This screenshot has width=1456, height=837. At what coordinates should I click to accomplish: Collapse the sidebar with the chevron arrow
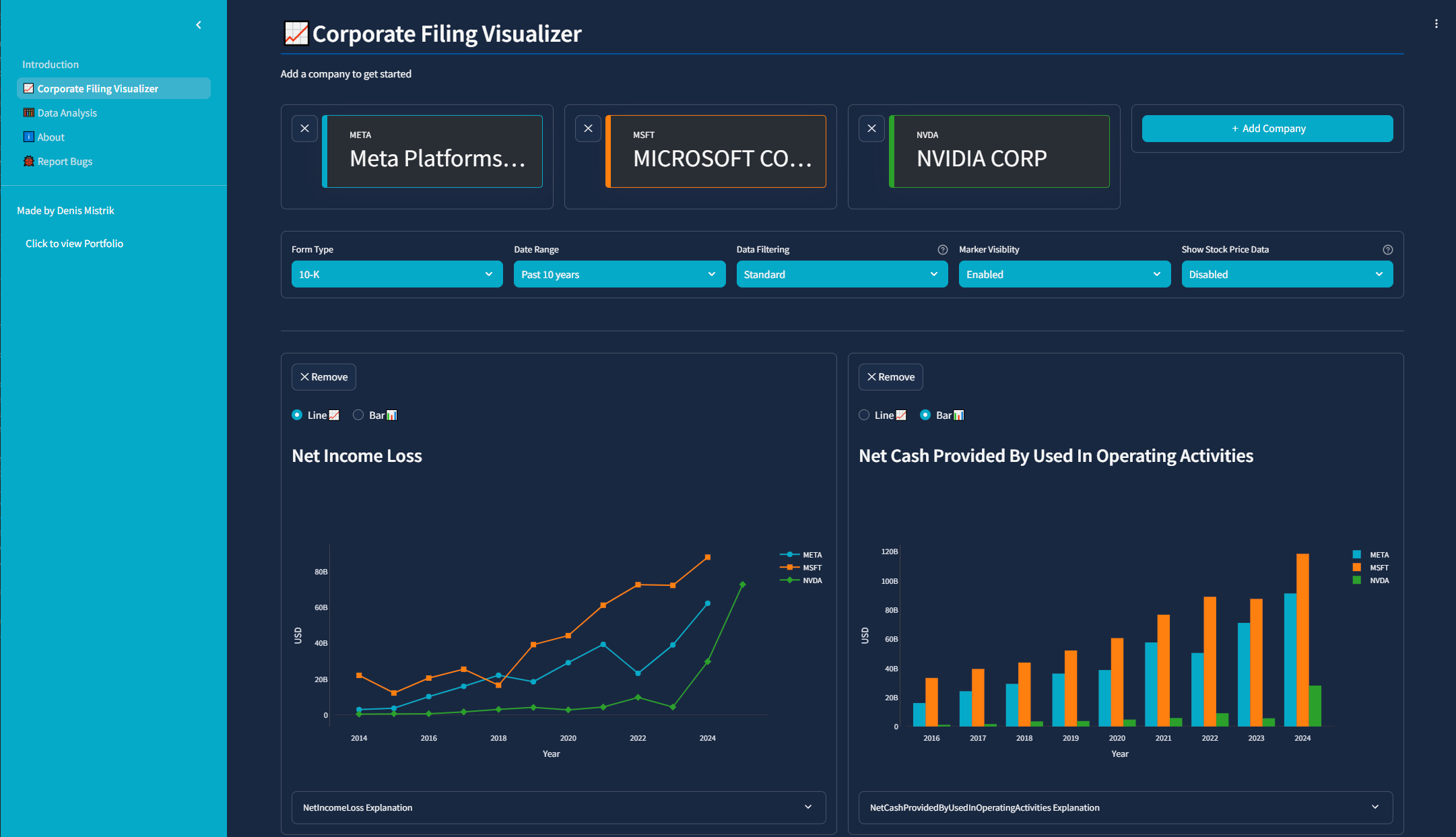(199, 25)
